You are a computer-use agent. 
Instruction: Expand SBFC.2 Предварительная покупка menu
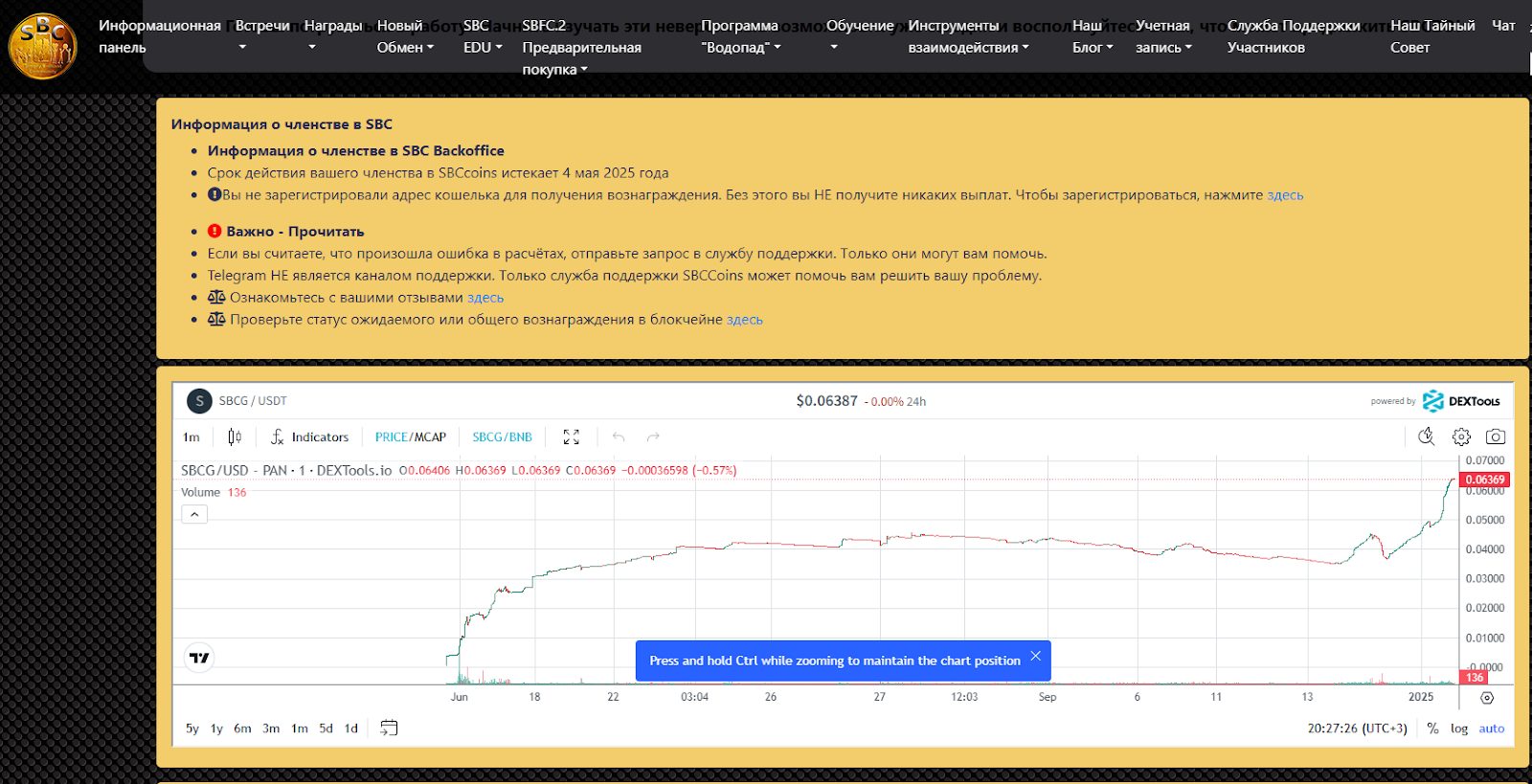[x=581, y=47]
